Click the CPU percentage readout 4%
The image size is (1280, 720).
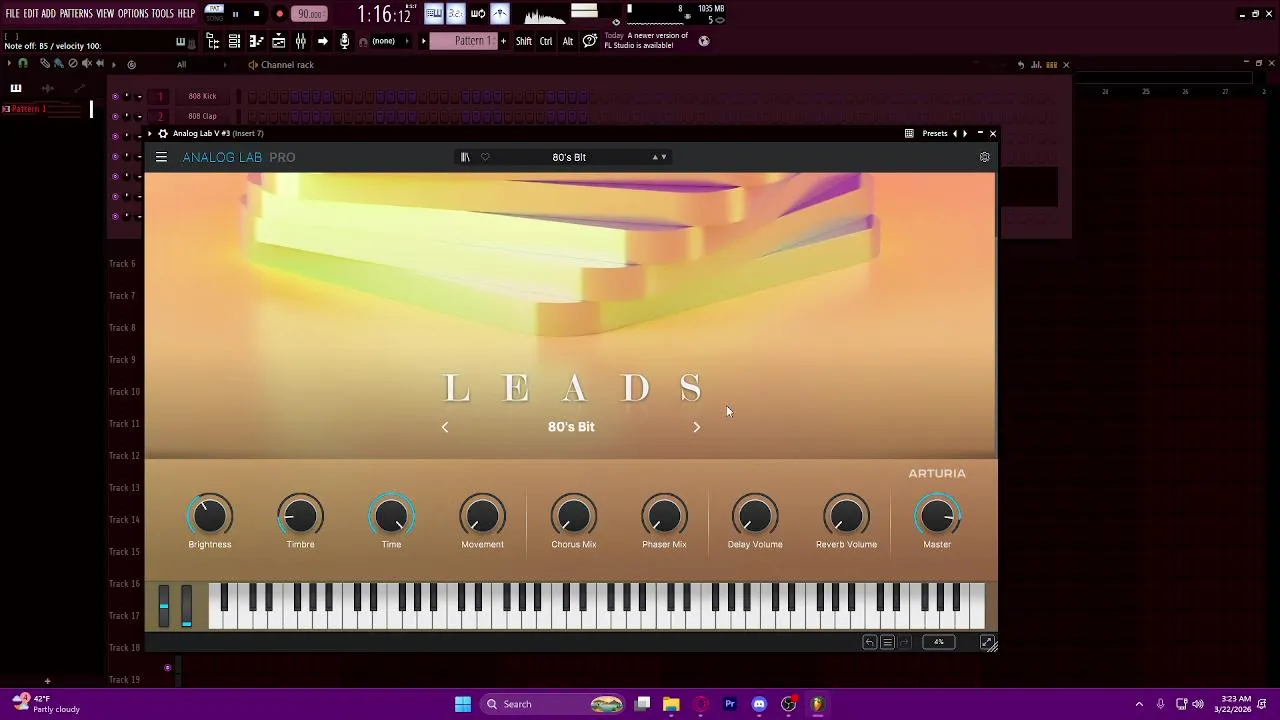pyautogui.click(x=938, y=642)
